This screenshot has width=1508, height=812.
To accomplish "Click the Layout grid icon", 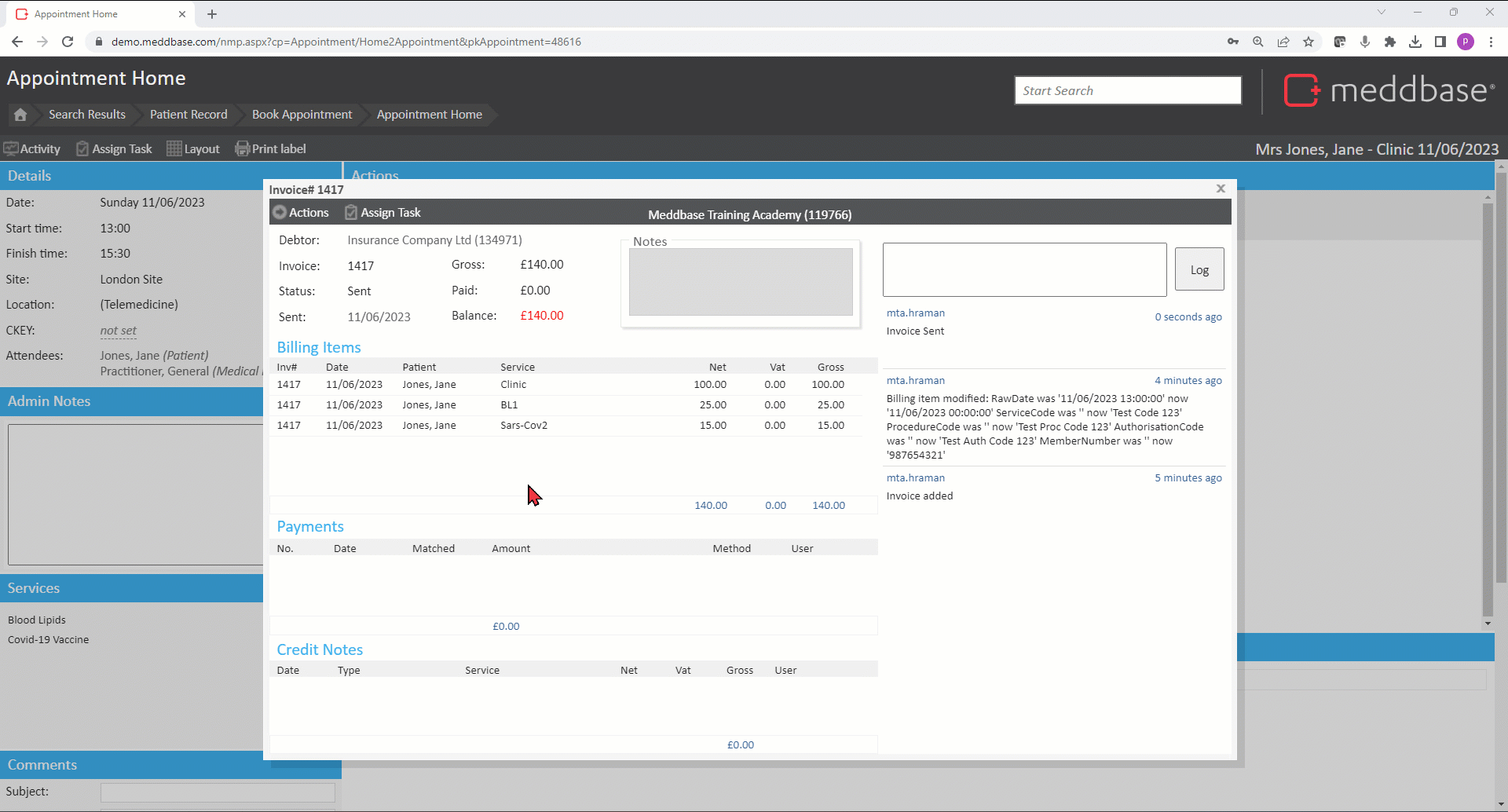I will tap(174, 148).
